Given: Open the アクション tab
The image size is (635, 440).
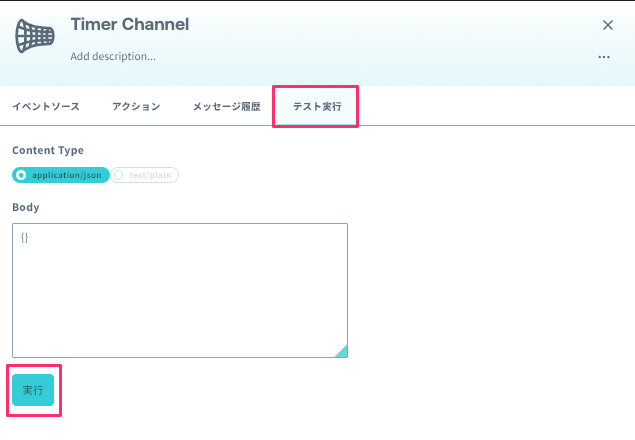Looking at the screenshot, I should 136,107.
